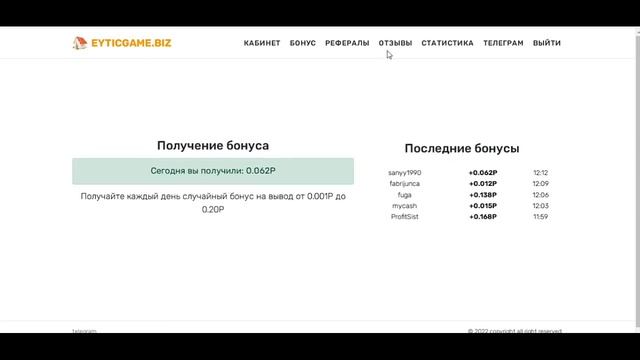Click the 12:06 timestamp

click(541, 195)
